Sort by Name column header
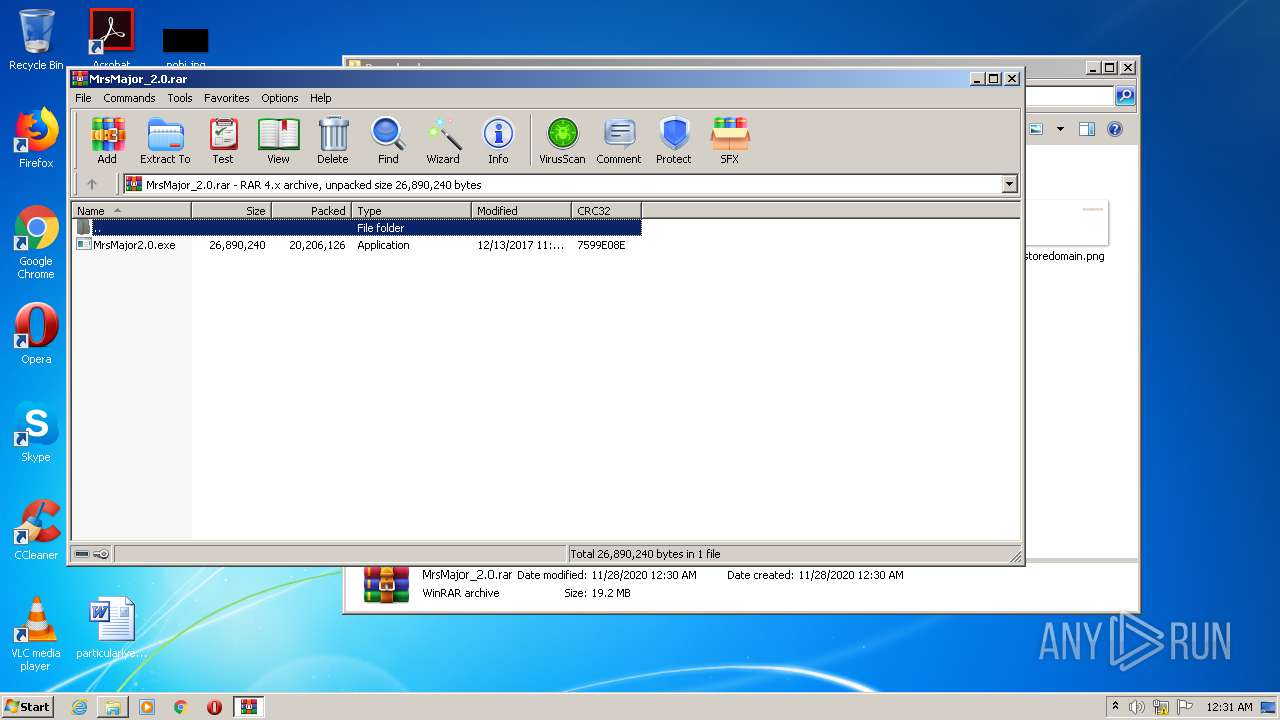The image size is (1280, 720). pyautogui.click(x=131, y=210)
